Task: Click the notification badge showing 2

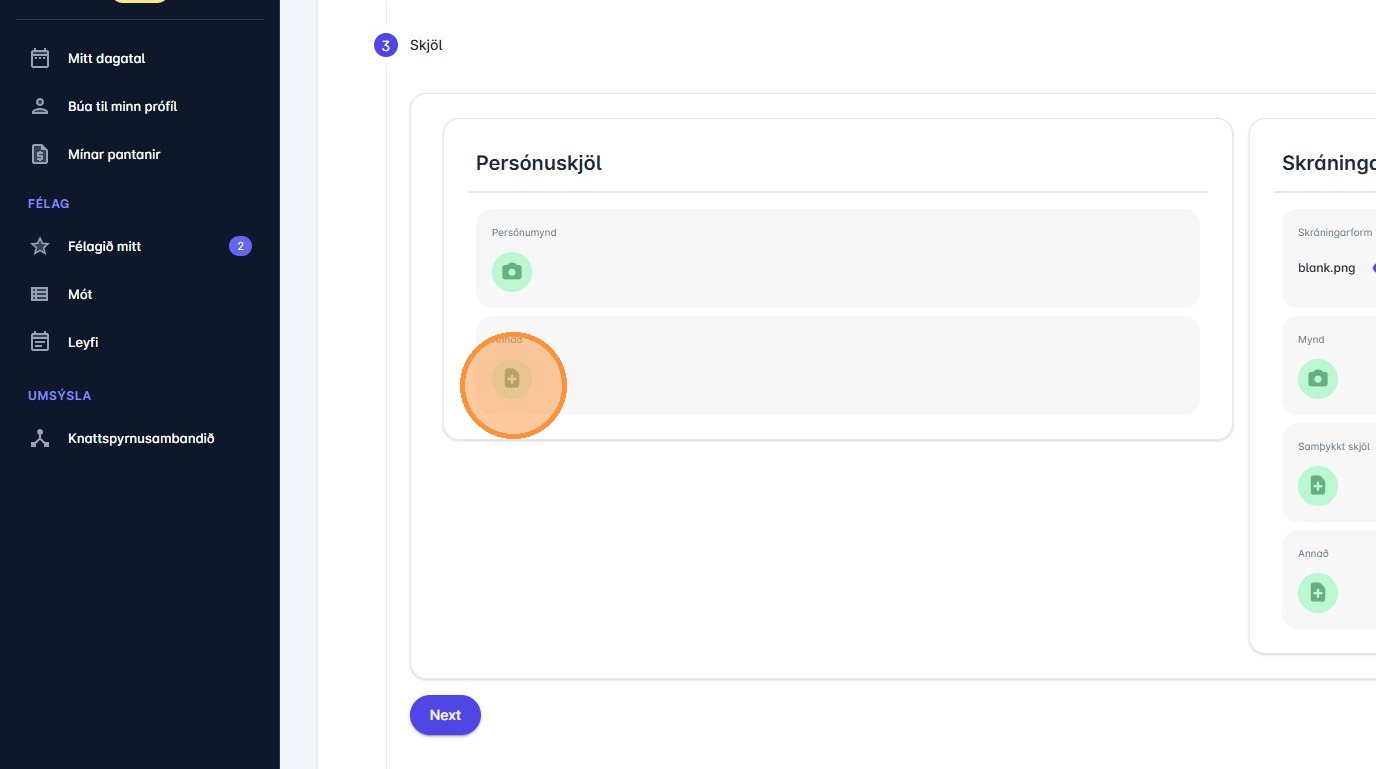Action: [x=240, y=246]
